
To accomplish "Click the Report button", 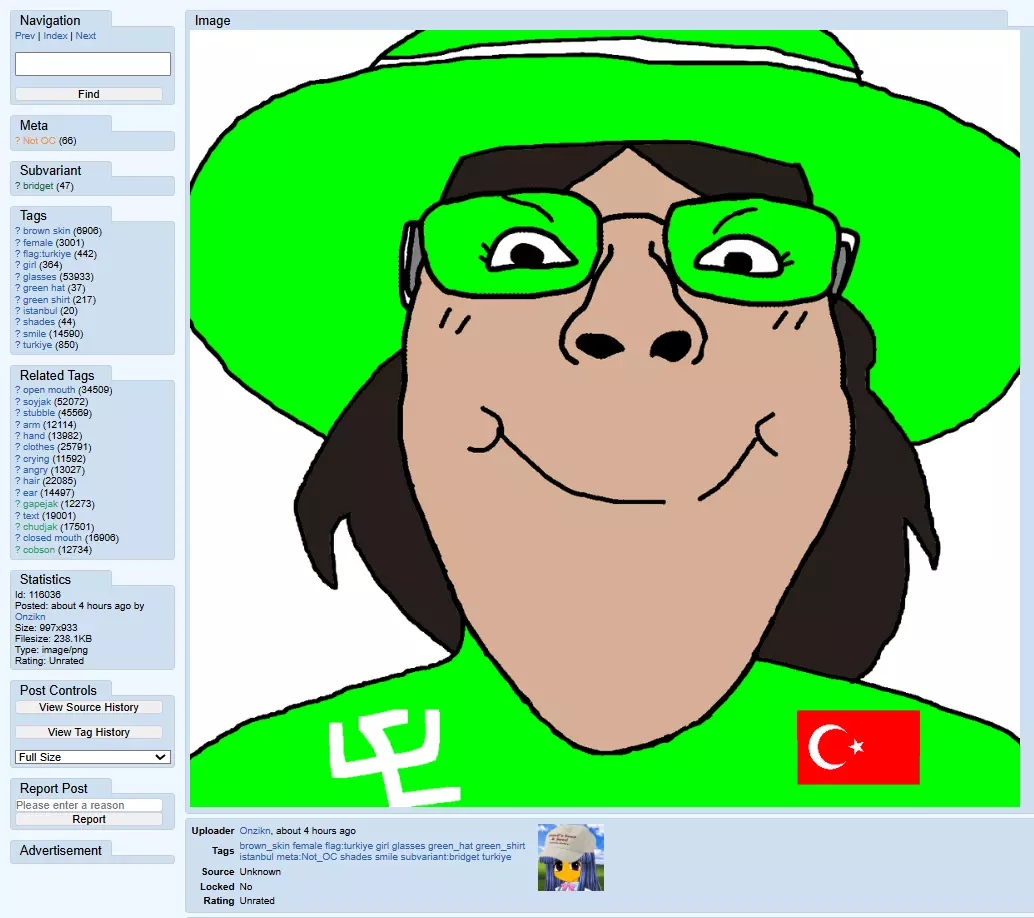I will click(x=88, y=819).
